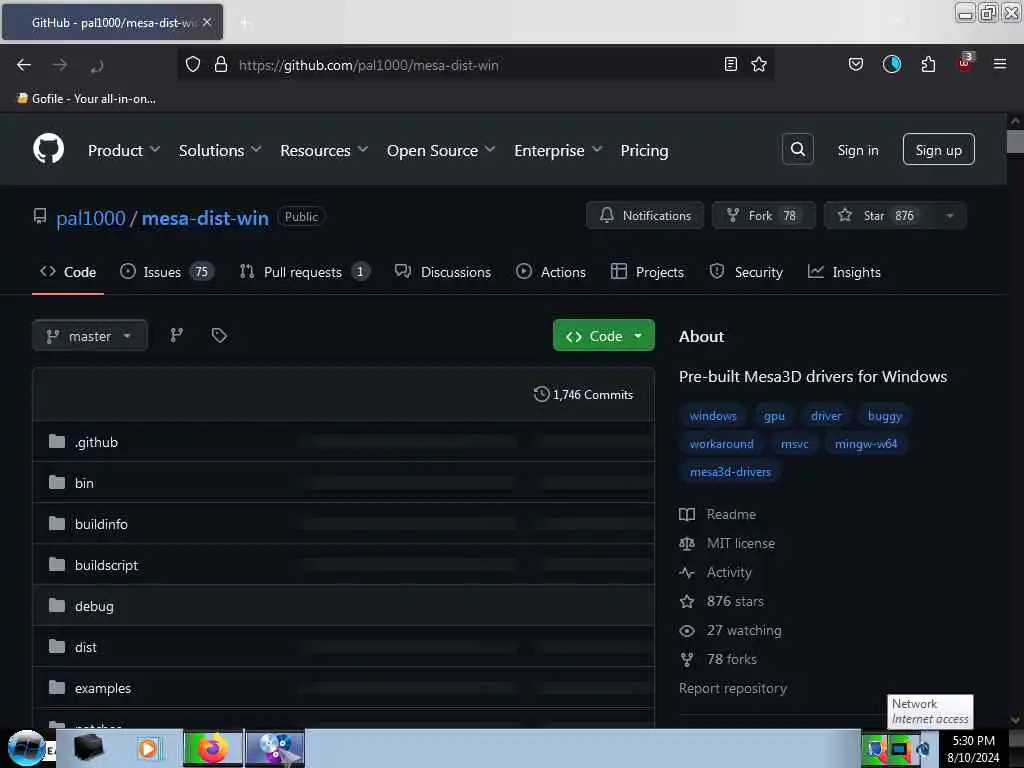Expand the Product menu
Viewport: 1024px width, 768px height.
tap(123, 150)
